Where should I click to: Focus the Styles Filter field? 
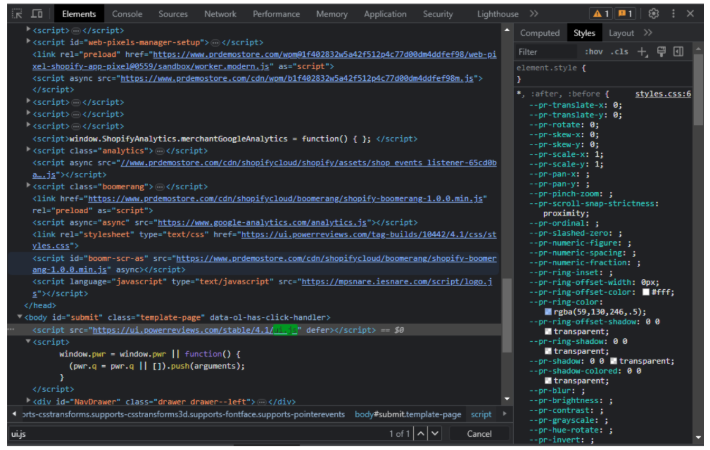pyautogui.click(x=547, y=52)
